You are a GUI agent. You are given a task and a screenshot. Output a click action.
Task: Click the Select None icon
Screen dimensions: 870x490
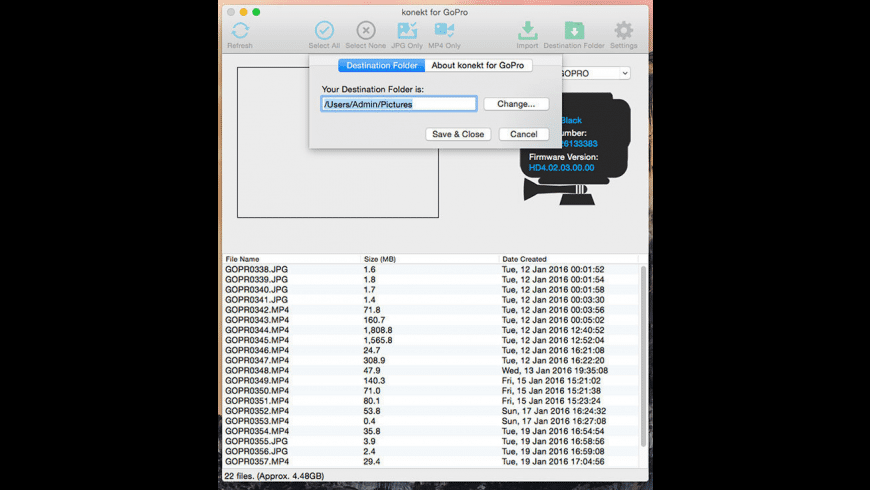tap(366, 31)
